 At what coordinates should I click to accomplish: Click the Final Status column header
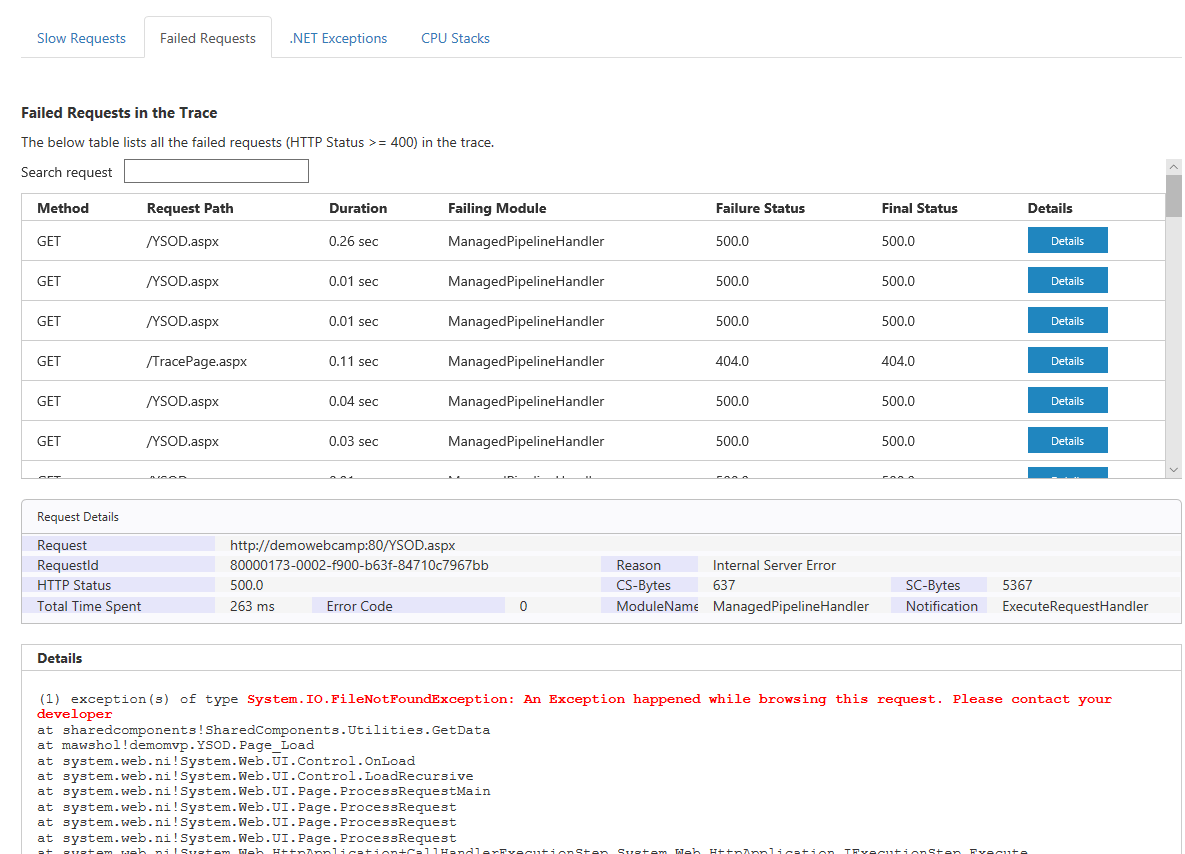click(x=919, y=208)
